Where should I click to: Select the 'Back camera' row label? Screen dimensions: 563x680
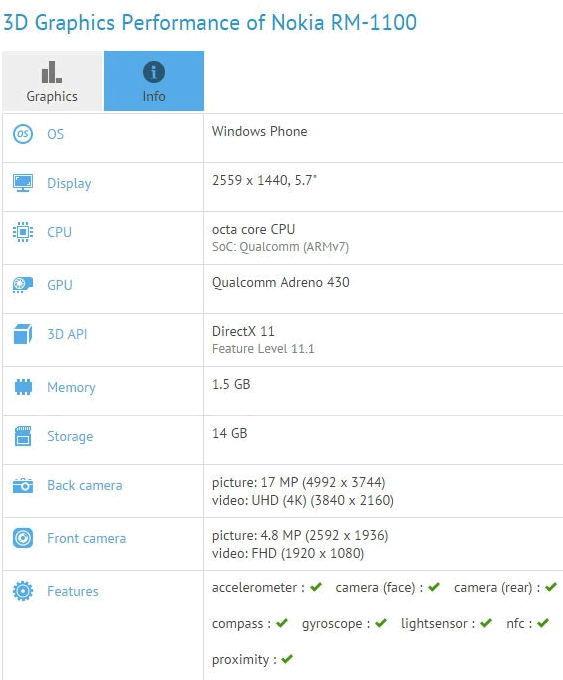(85, 485)
